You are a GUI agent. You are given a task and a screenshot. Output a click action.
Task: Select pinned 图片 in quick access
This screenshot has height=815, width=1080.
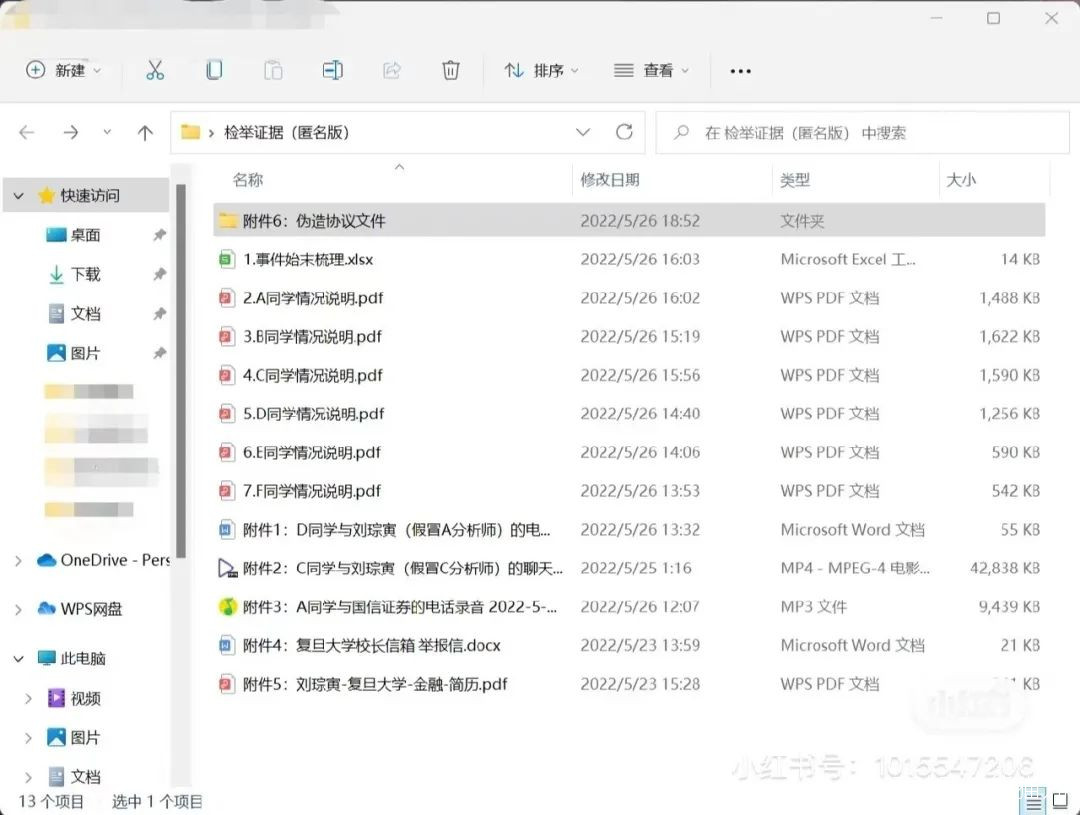tap(85, 353)
